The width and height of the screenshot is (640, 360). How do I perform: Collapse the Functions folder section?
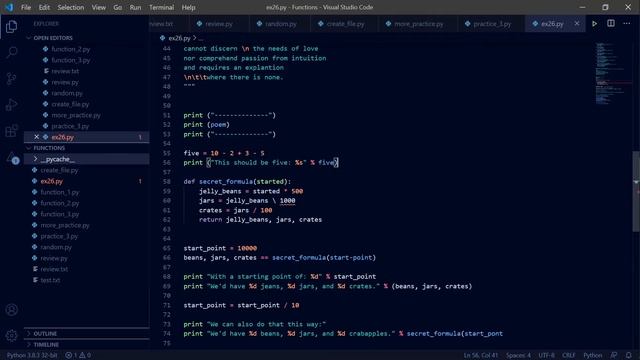click(49, 148)
